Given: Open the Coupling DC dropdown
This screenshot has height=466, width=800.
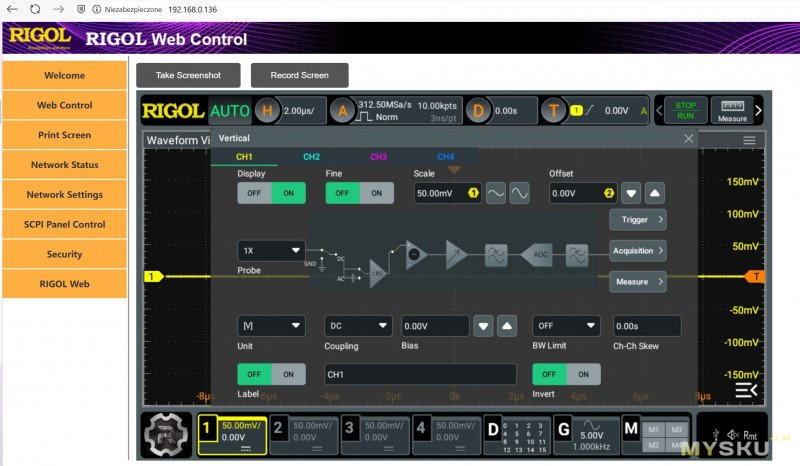Looking at the screenshot, I should [359, 326].
